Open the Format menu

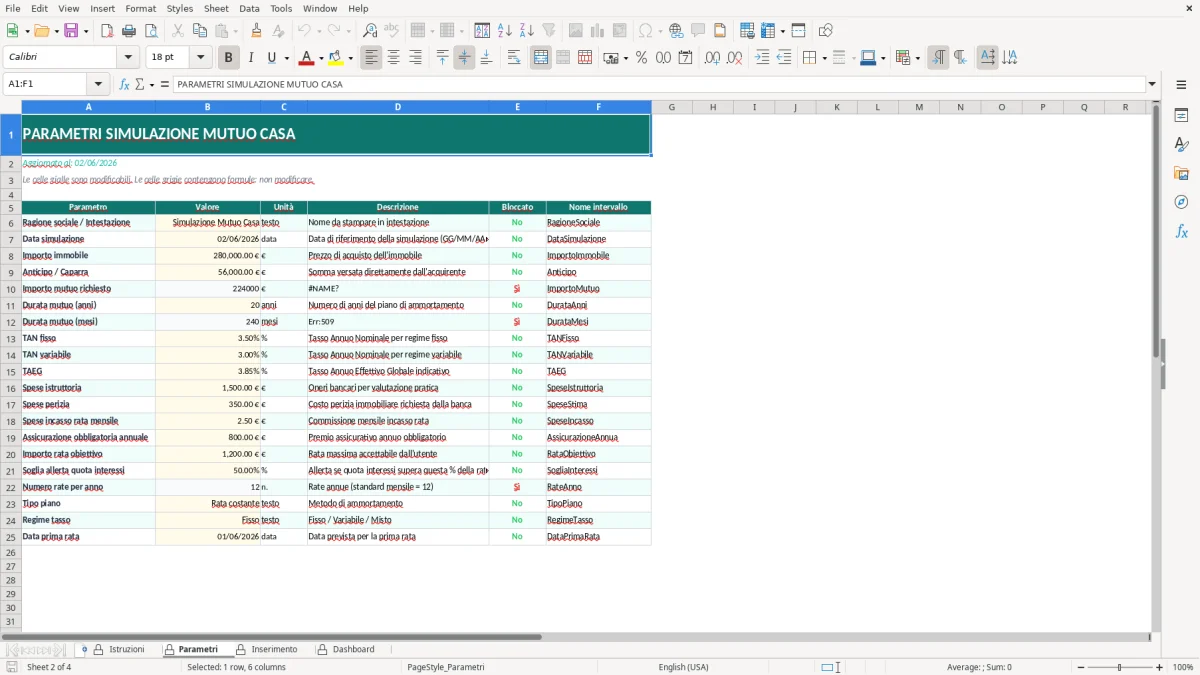[x=140, y=8]
